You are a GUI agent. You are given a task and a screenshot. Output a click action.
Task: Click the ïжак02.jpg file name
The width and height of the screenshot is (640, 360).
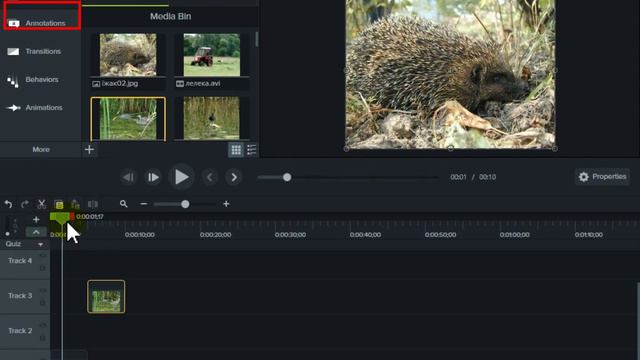[120, 83]
